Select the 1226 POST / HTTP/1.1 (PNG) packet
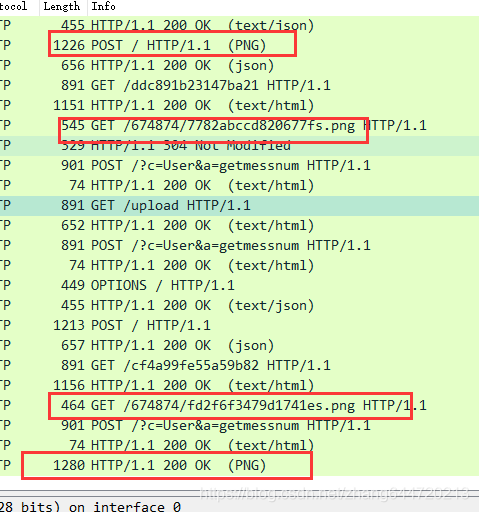The width and height of the screenshot is (479, 512). (239, 45)
